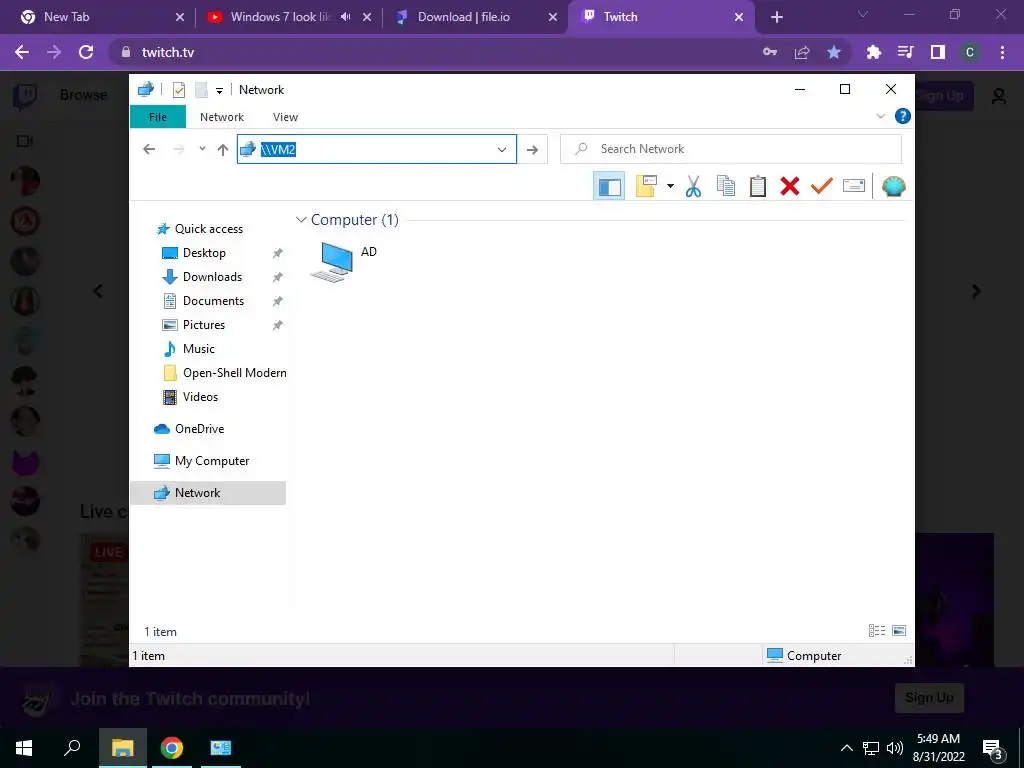Select Network in the navigation pane

tap(208, 493)
